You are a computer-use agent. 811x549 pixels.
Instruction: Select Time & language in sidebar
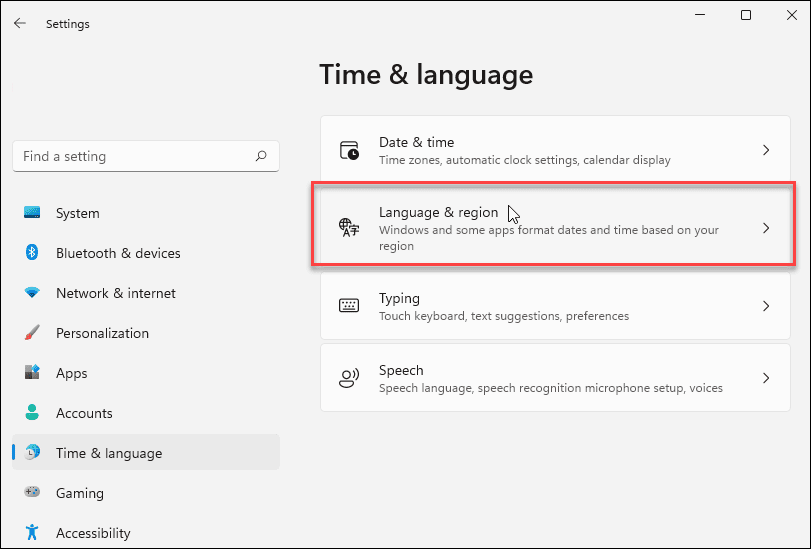point(109,453)
